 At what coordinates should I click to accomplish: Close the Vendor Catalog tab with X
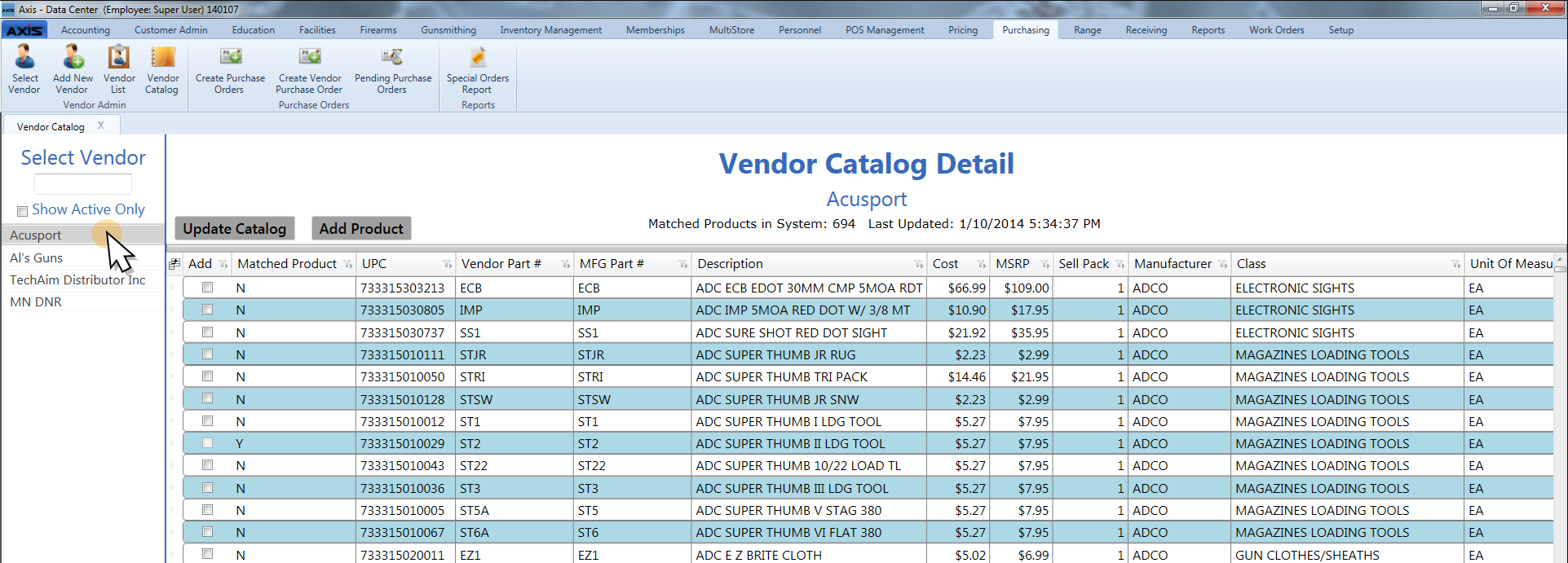tap(101, 125)
